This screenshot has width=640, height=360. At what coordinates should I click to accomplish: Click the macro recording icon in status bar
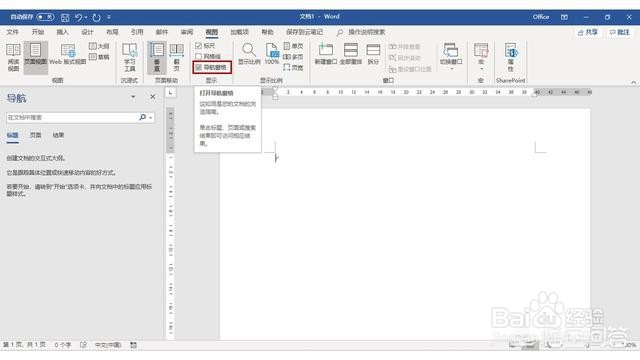click(x=133, y=345)
